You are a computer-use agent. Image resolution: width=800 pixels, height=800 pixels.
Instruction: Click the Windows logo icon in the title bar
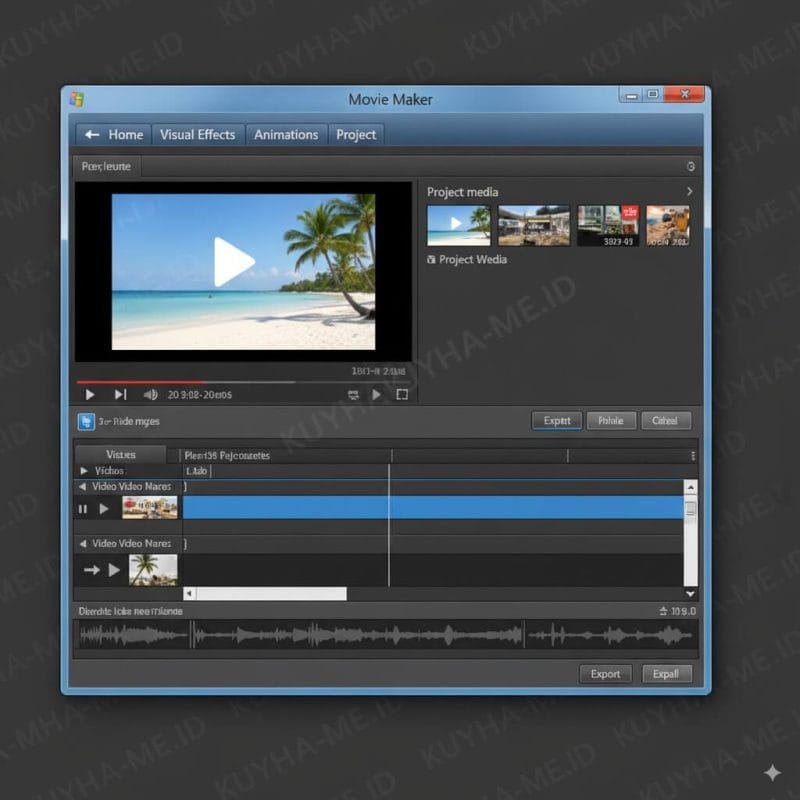click(77, 99)
